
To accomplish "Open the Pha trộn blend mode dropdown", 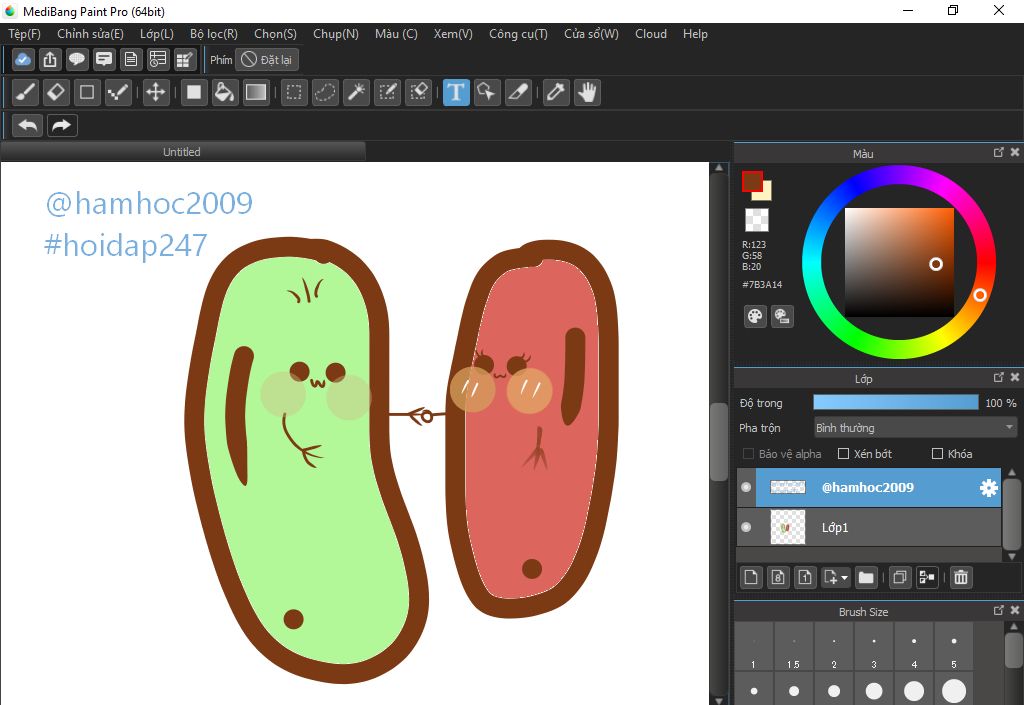I will (x=915, y=428).
